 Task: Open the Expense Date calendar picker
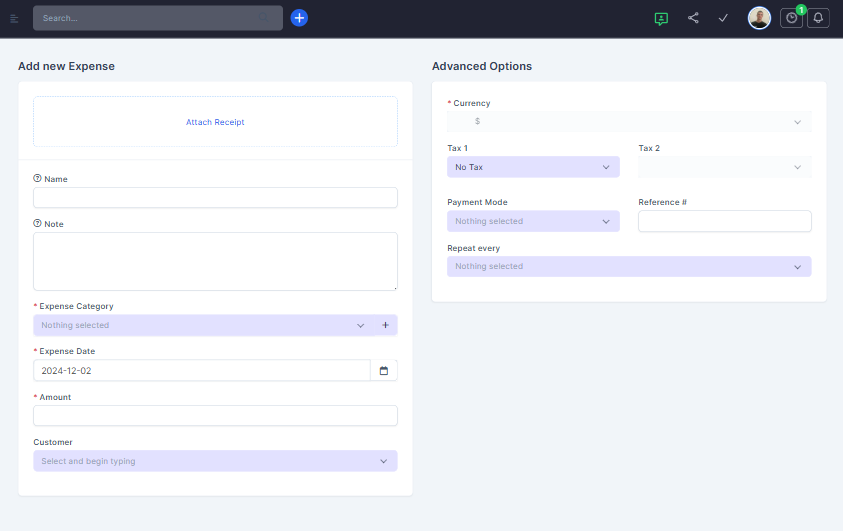[x=384, y=371]
